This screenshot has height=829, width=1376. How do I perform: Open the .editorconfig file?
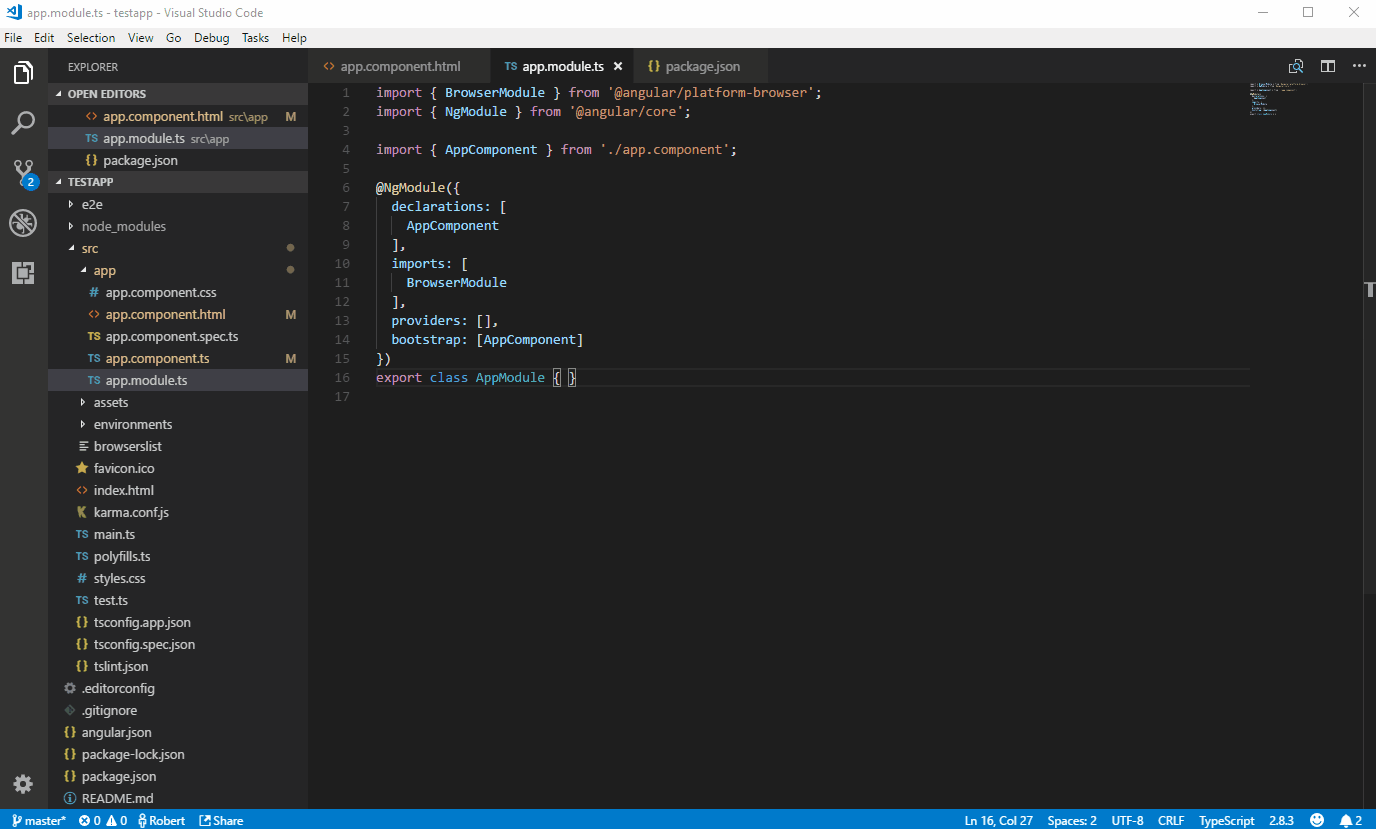tap(178, 688)
